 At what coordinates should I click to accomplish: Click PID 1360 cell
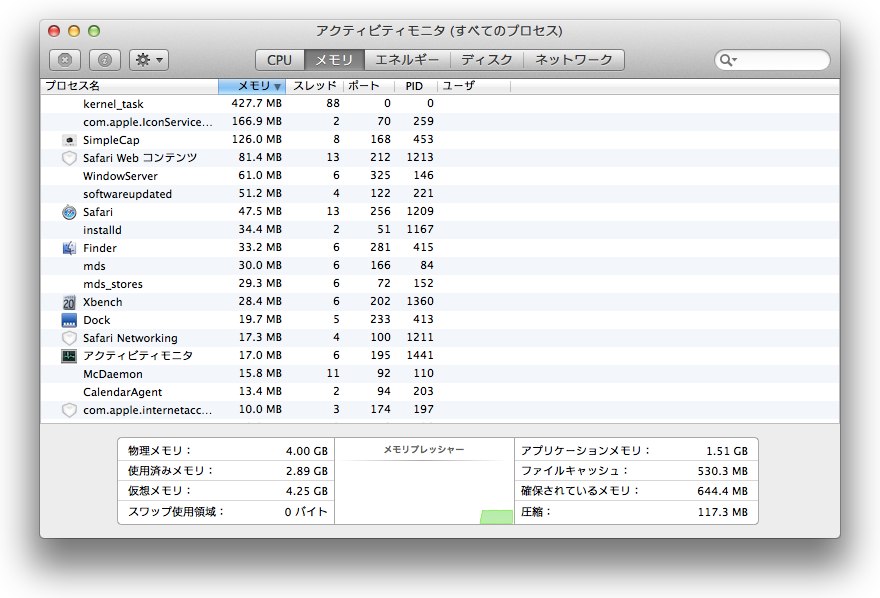[420, 301]
